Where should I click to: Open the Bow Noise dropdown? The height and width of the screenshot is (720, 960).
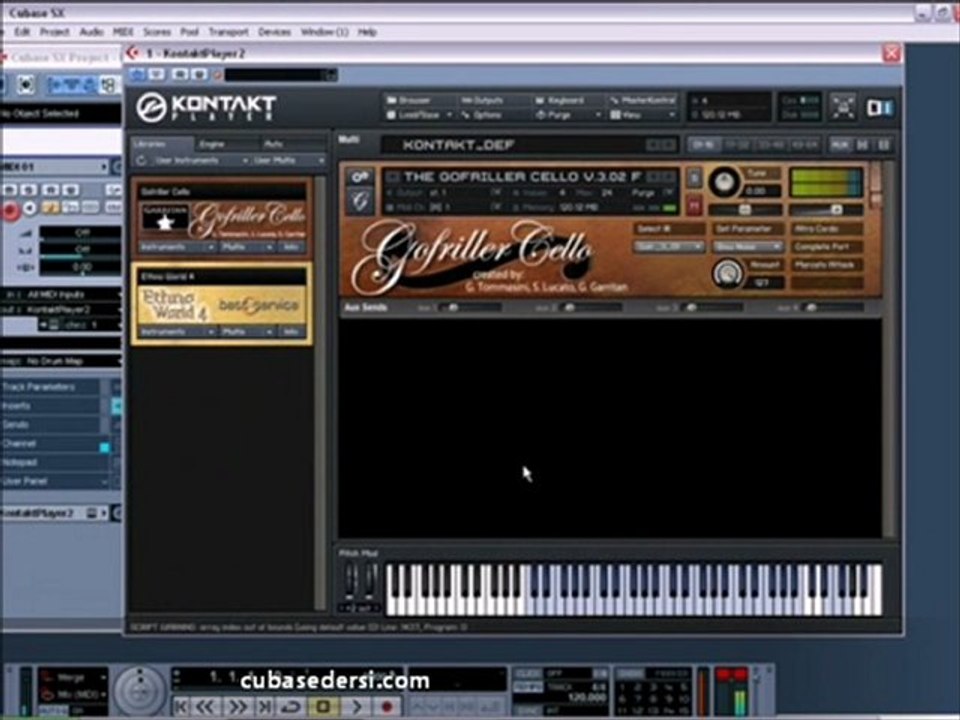pos(748,247)
